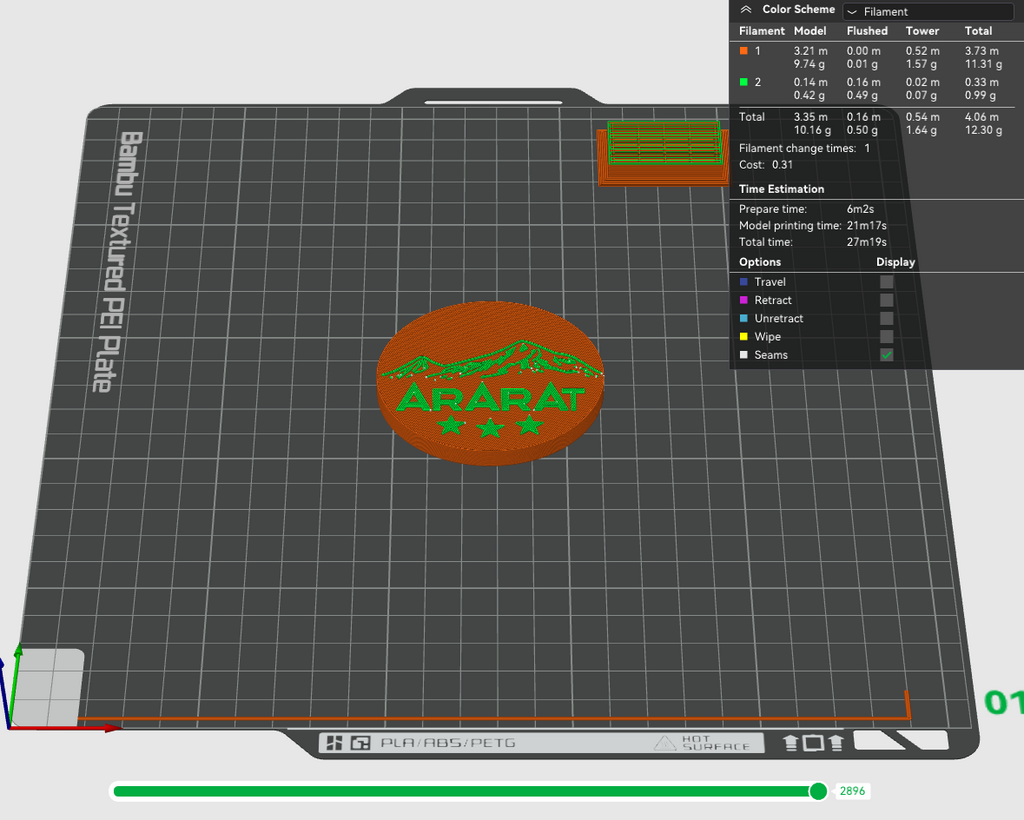Click the Flushed column header
Viewport: 1024px width, 820px height.
[x=867, y=31]
